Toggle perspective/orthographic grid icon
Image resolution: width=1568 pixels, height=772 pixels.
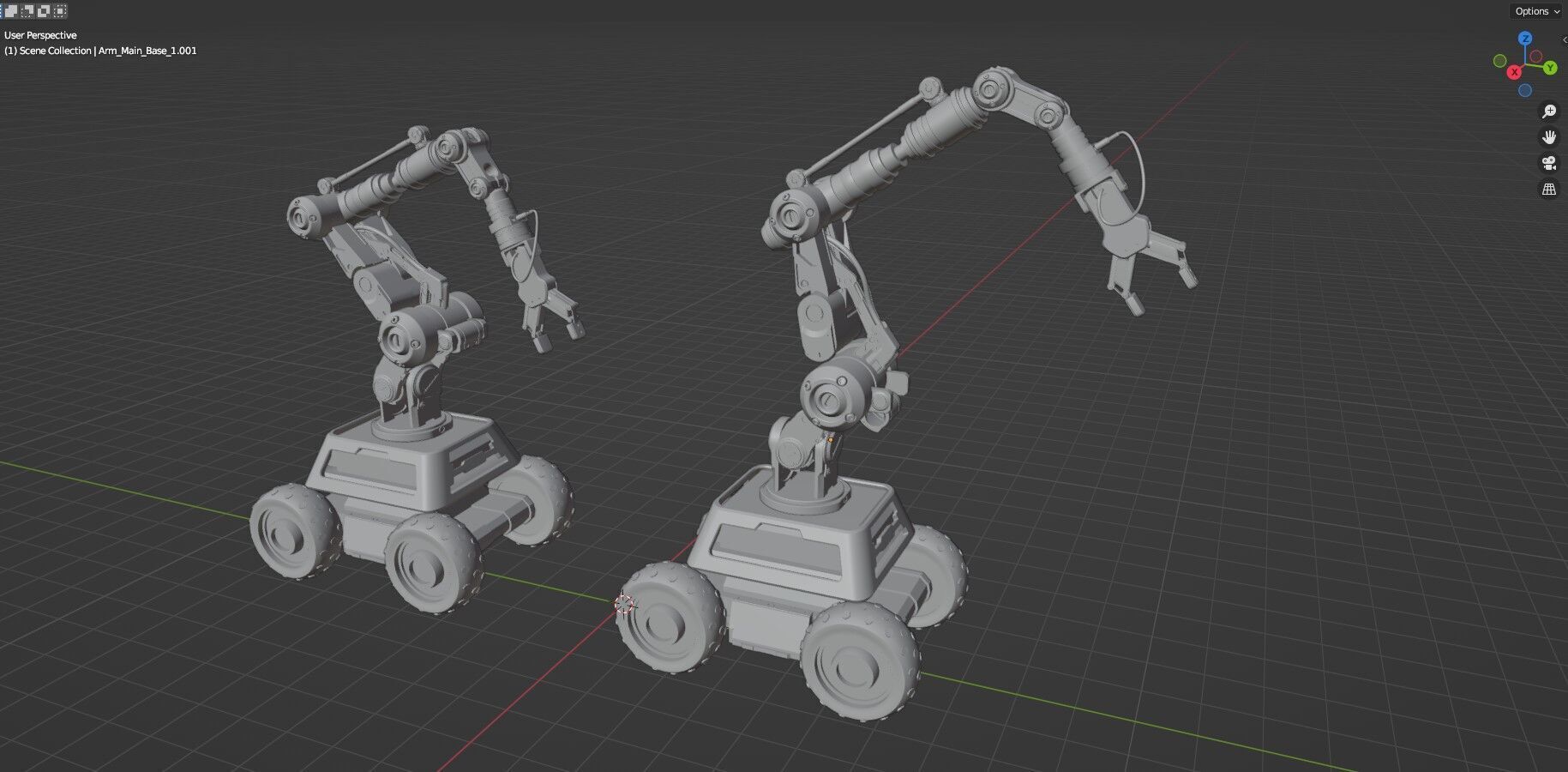point(1549,189)
